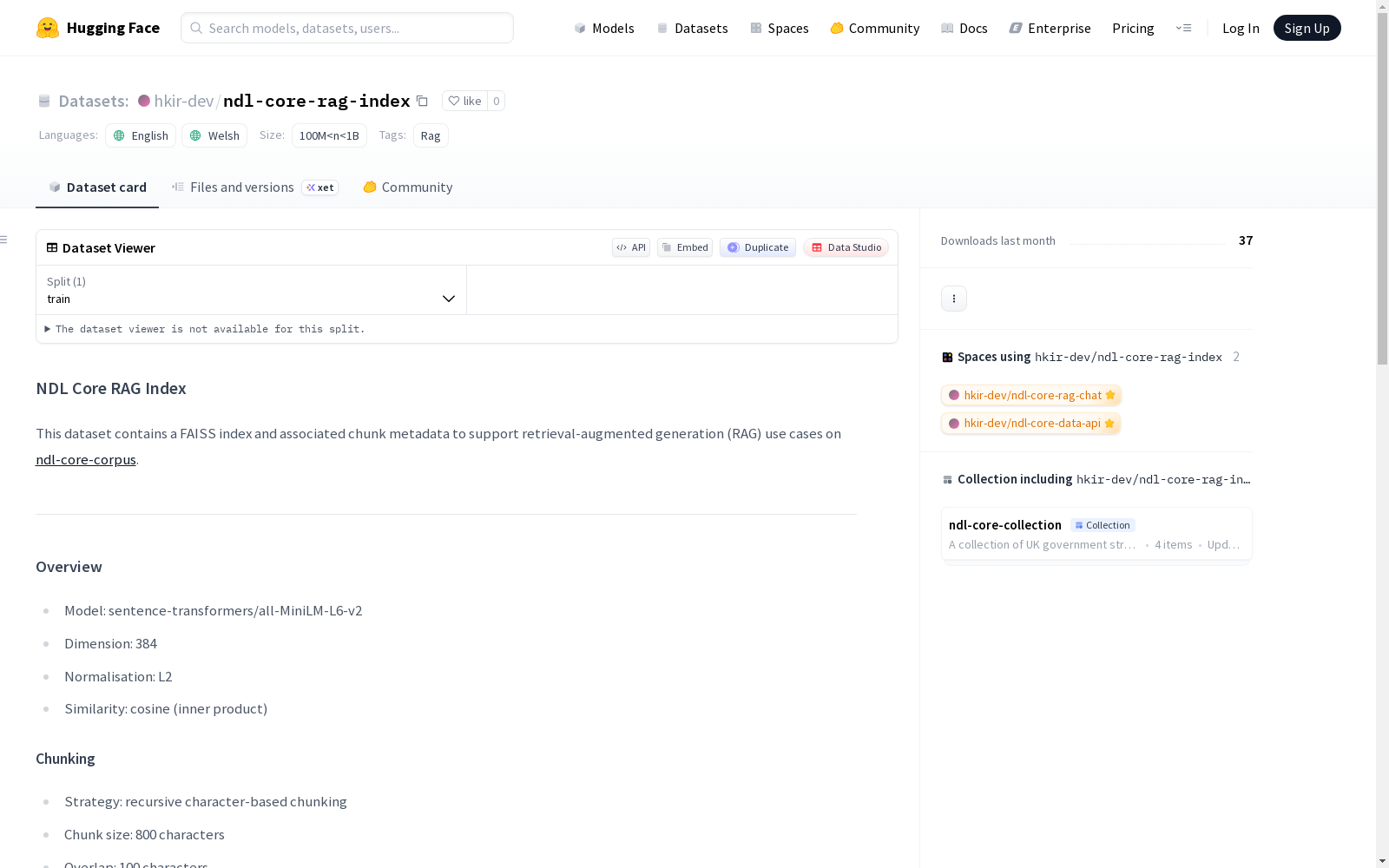Click the text 'Chunk size: 800 characters'
Screen dimensions: 1389x868
(x=144, y=835)
